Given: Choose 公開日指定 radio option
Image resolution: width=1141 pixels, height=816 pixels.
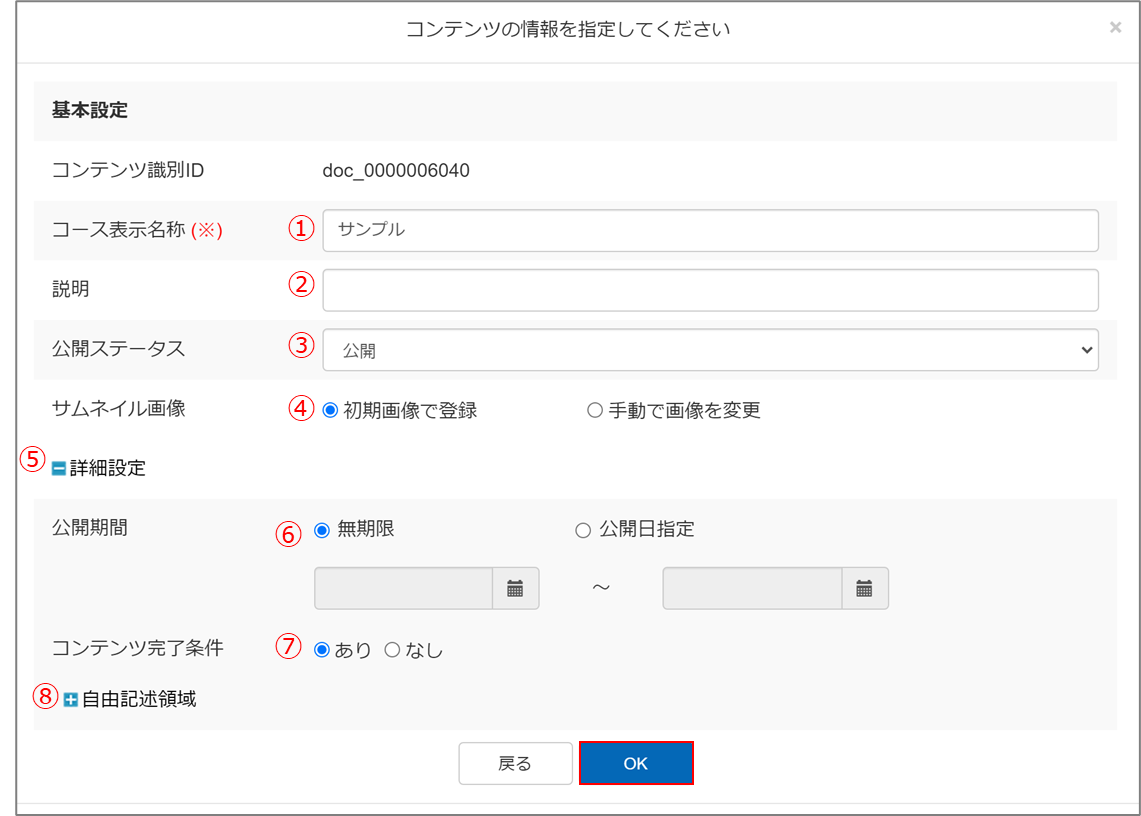Looking at the screenshot, I should [x=583, y=530].
